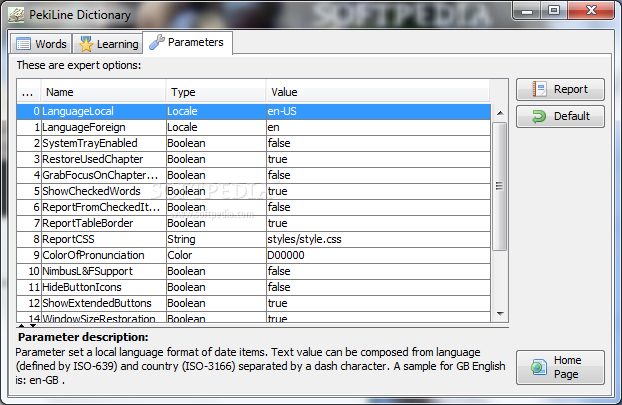Click the en-US value cell

(x=378, y=111)
